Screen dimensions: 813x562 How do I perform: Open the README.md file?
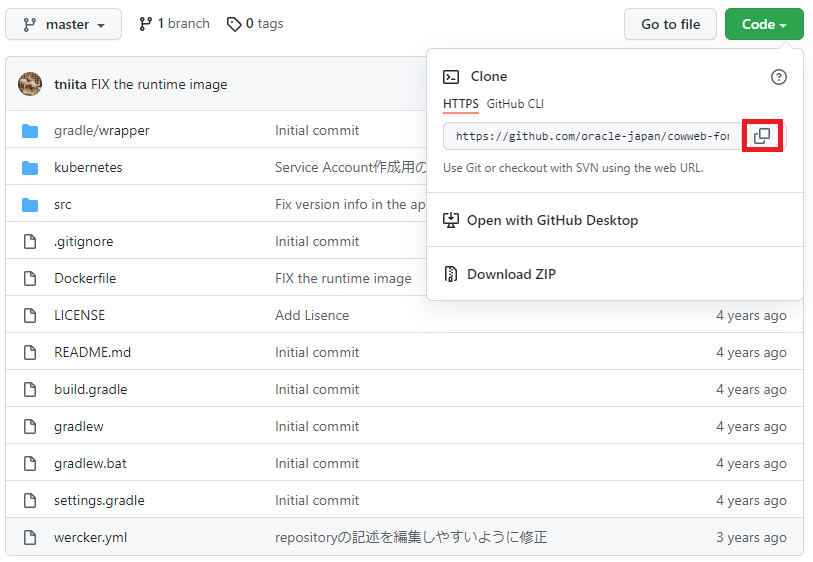[x=92, y=352]
